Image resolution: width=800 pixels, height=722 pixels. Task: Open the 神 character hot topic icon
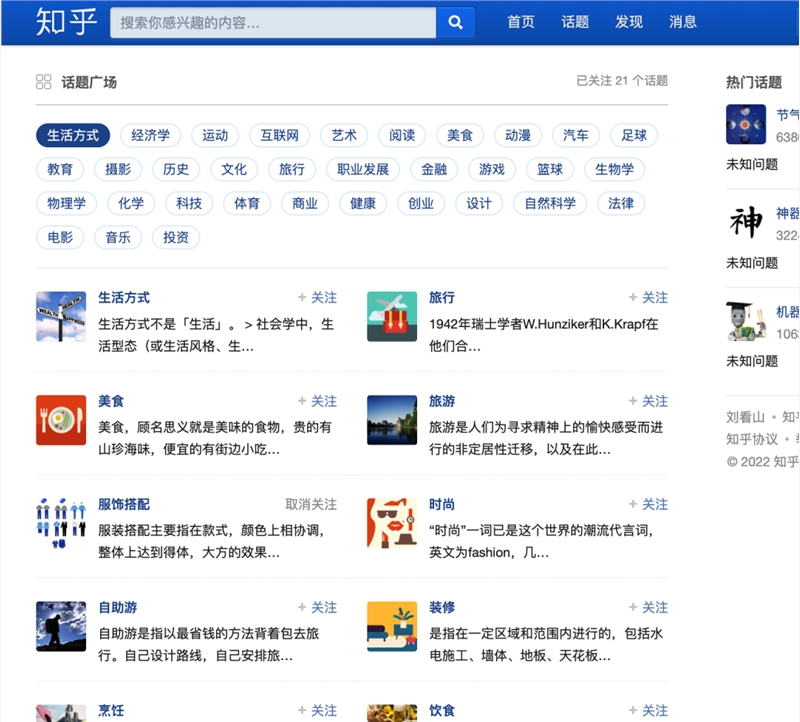pyautogui.click(x=746, y=222)
